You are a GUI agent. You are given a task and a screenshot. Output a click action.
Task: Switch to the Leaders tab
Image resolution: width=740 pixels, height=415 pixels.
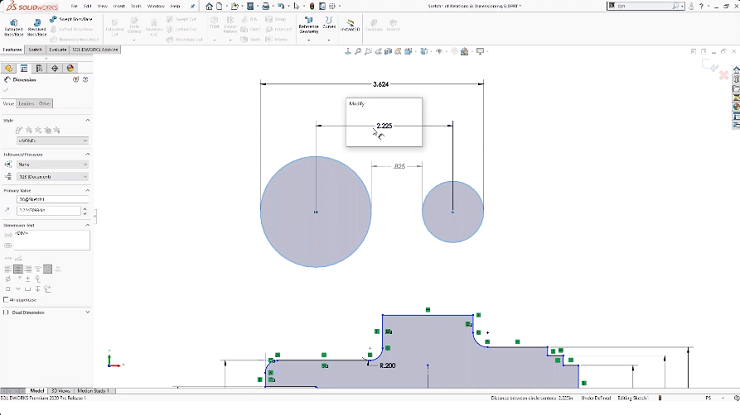(26, 103)
